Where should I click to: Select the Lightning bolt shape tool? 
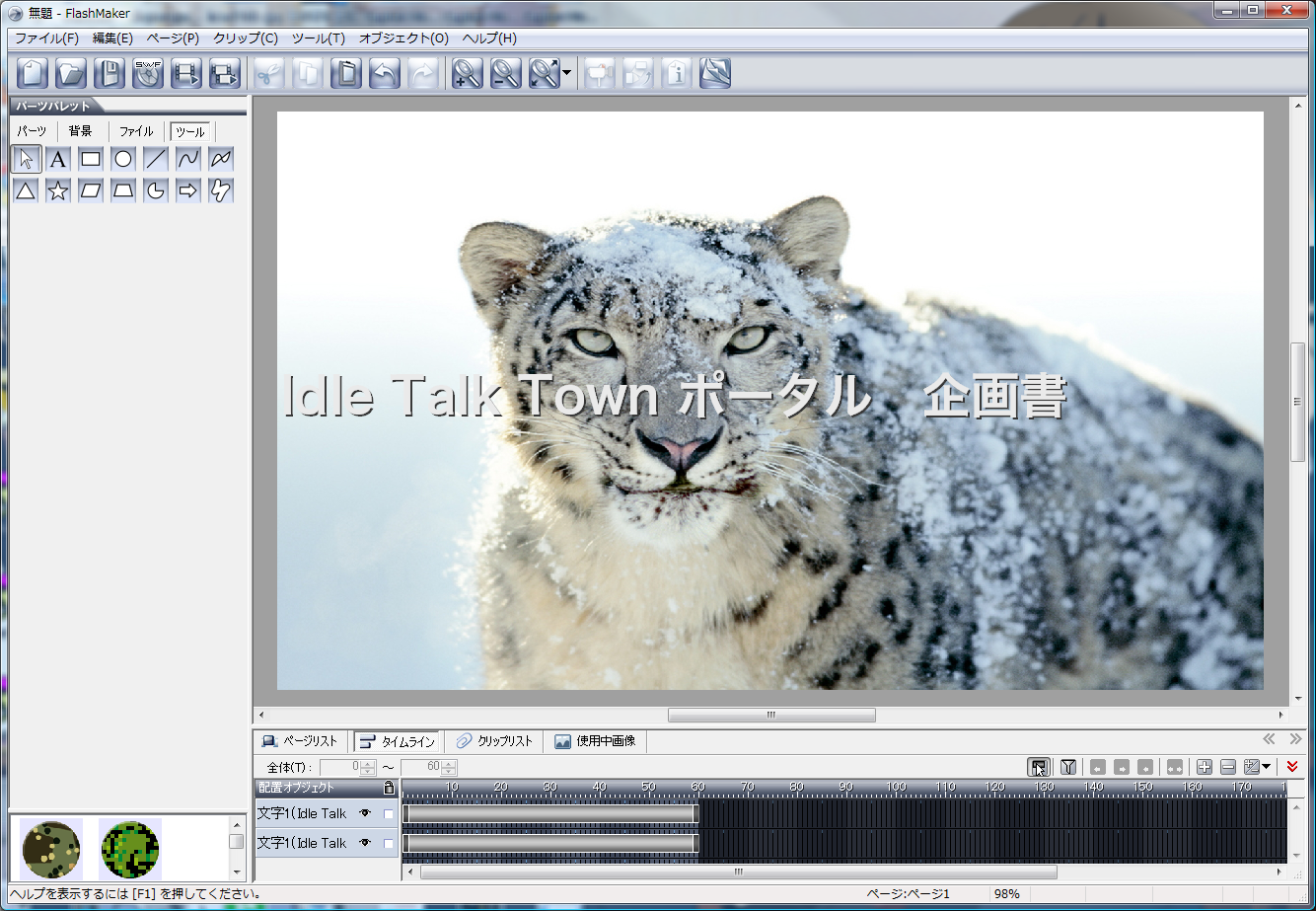[221, 191]
